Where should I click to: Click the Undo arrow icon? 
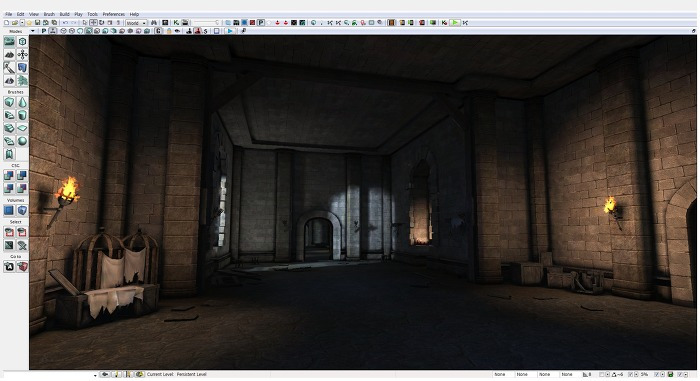(66, 23)
